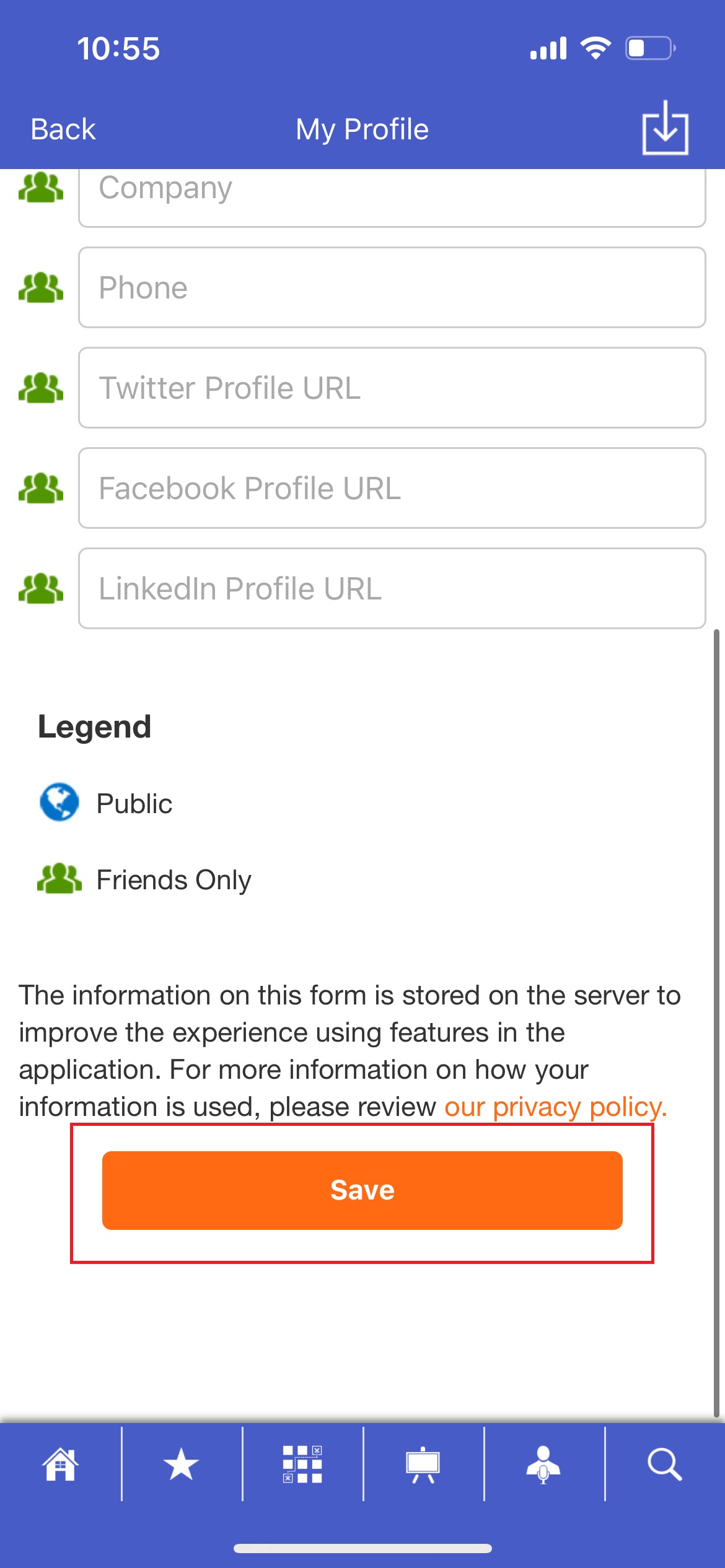This screenshot has width=725, height=1568.
Task: Tap the download icon in header
Action: click(x=665, y=128)
